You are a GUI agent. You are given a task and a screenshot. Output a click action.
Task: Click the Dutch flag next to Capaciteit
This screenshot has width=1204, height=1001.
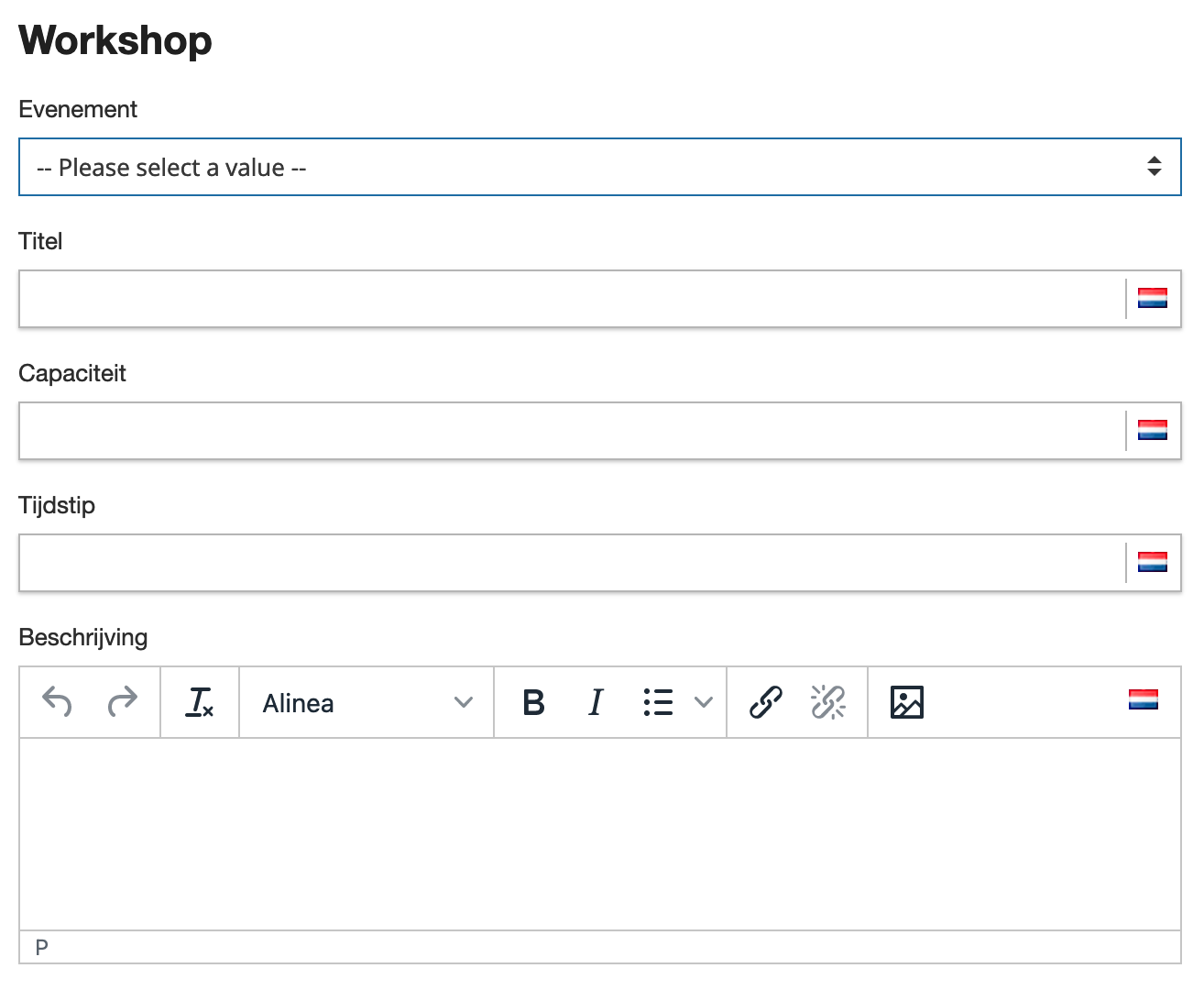coord(1152,427)
